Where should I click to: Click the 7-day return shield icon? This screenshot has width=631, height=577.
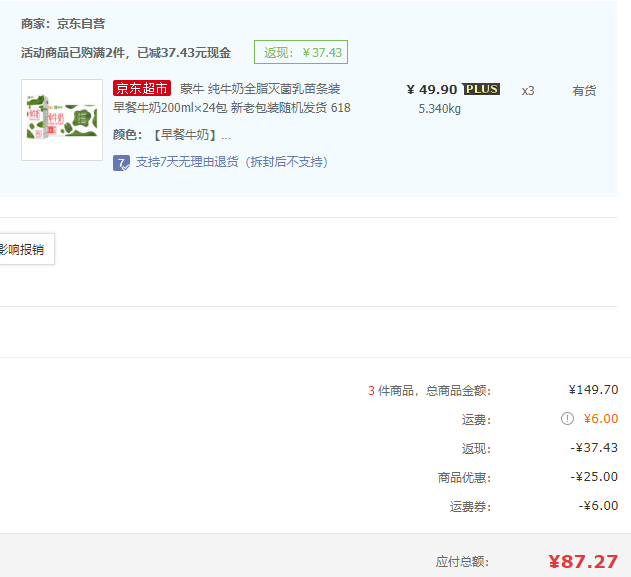tap(121, 163)
